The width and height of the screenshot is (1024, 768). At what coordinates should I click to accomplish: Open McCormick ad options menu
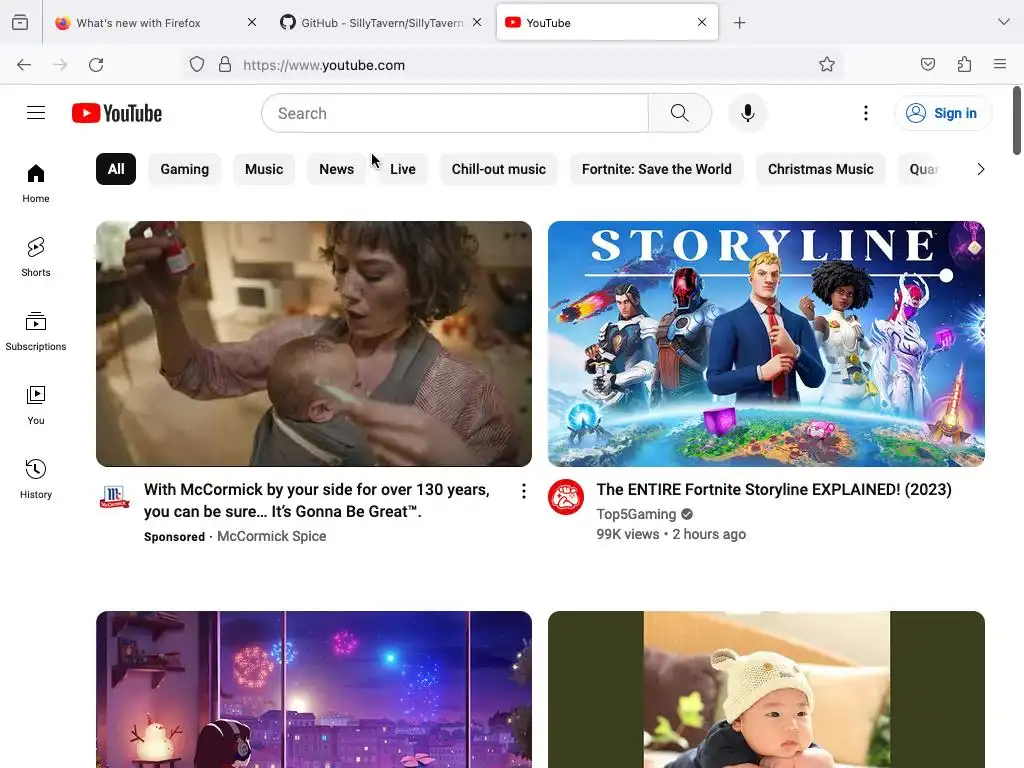coord(524,491)
